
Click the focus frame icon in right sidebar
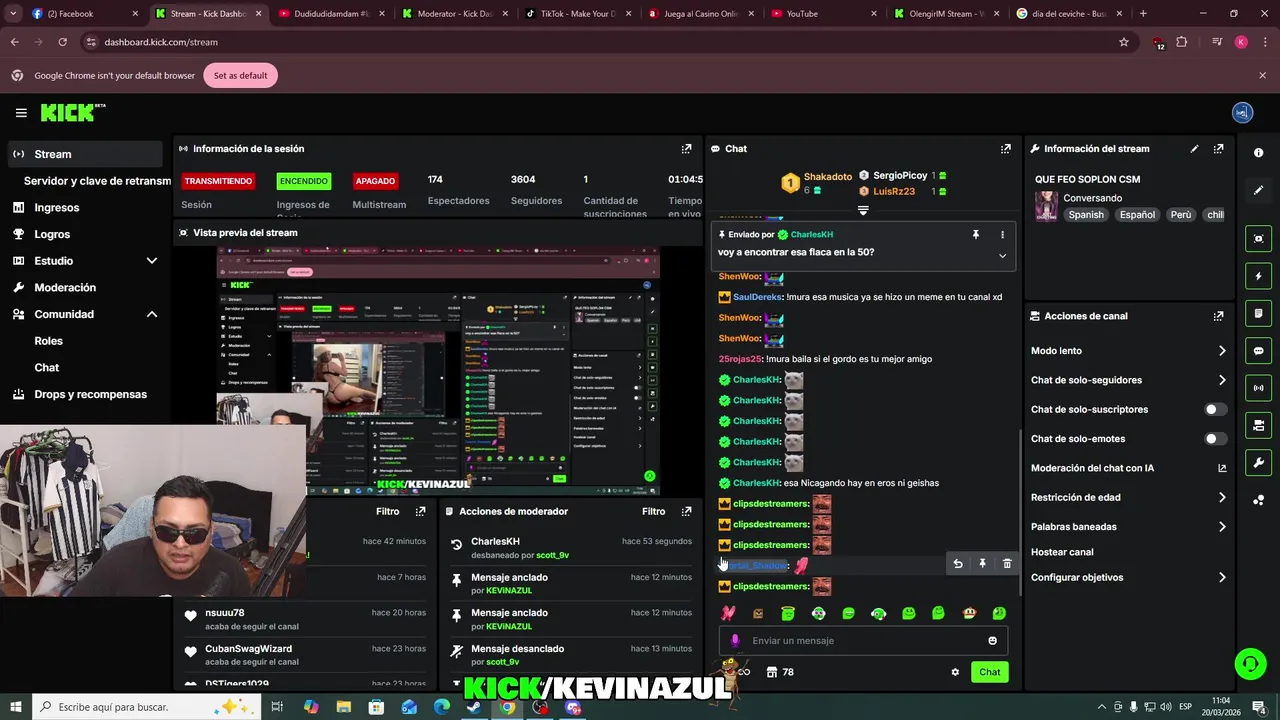click(x=1259, y=238)
